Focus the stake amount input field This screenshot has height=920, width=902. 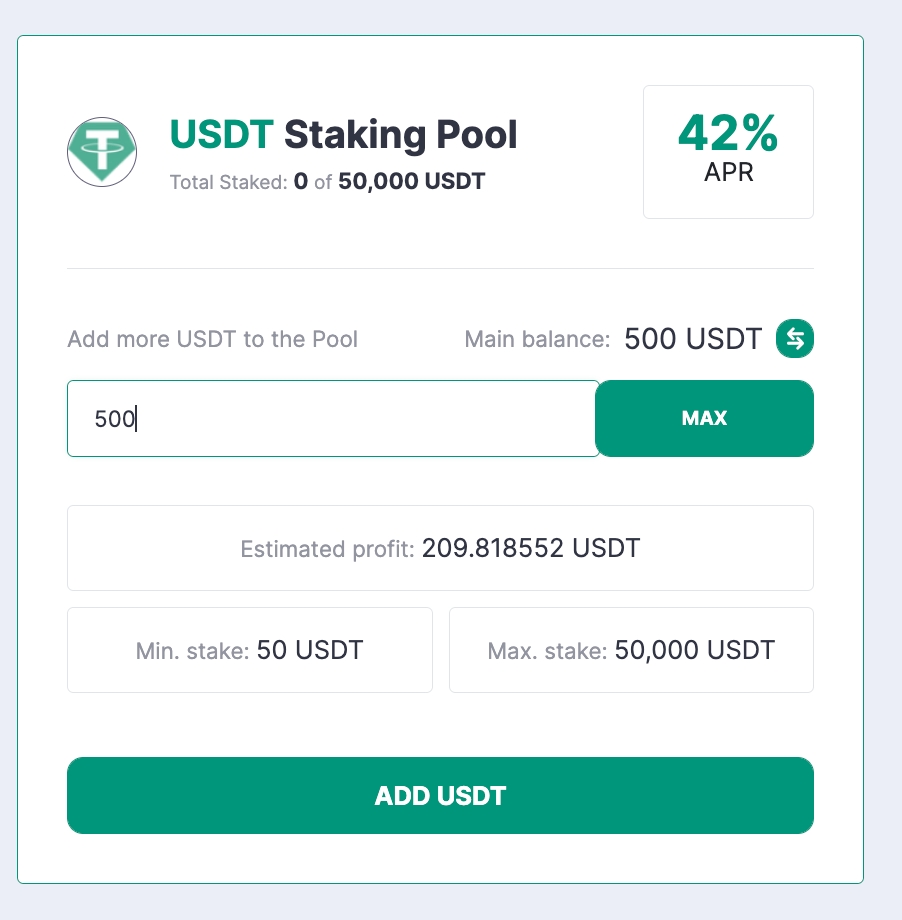332,419
